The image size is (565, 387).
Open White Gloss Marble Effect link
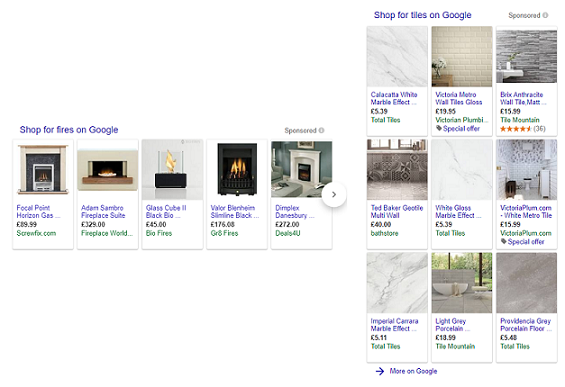tap(458, 212)
